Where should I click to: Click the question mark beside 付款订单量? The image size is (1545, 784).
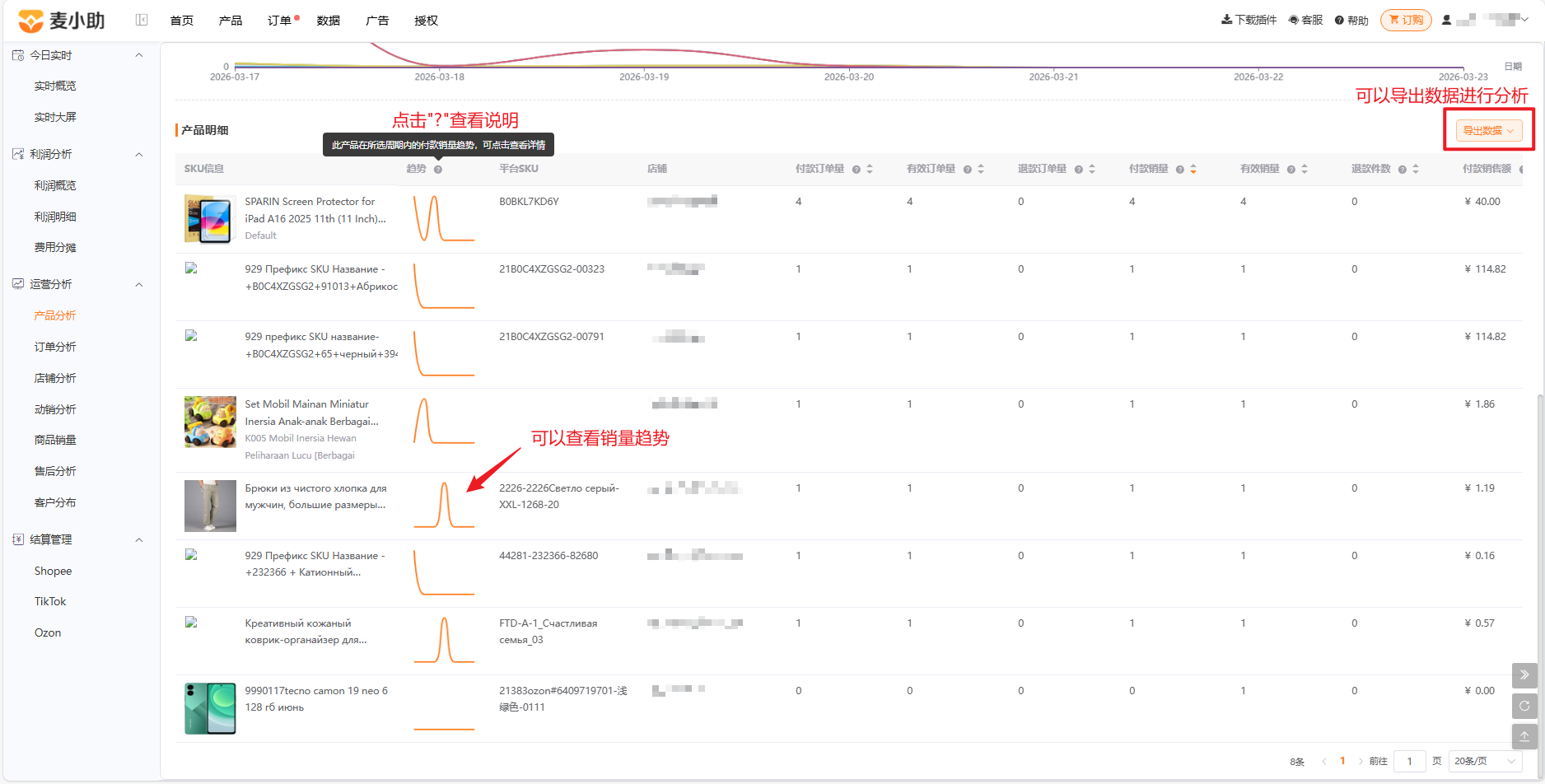(x=857, y=169)
